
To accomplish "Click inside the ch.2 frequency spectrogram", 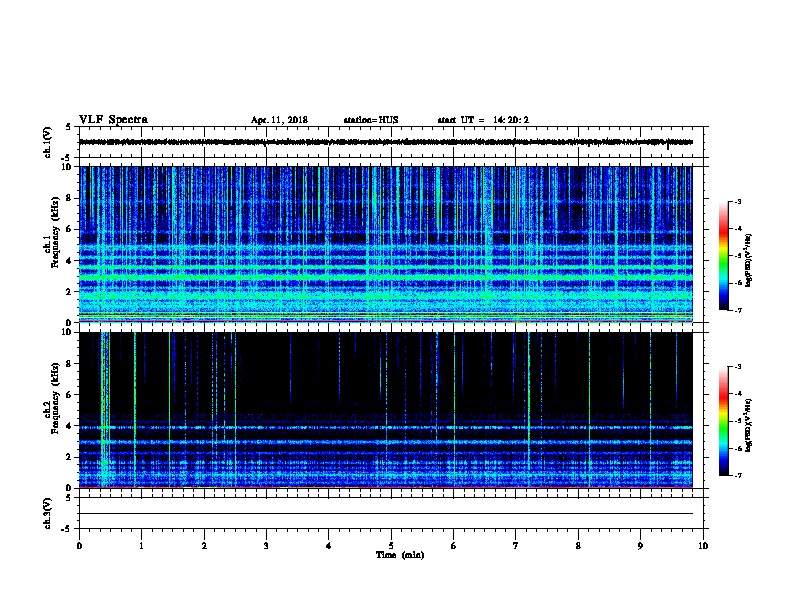I will point(386,410).
